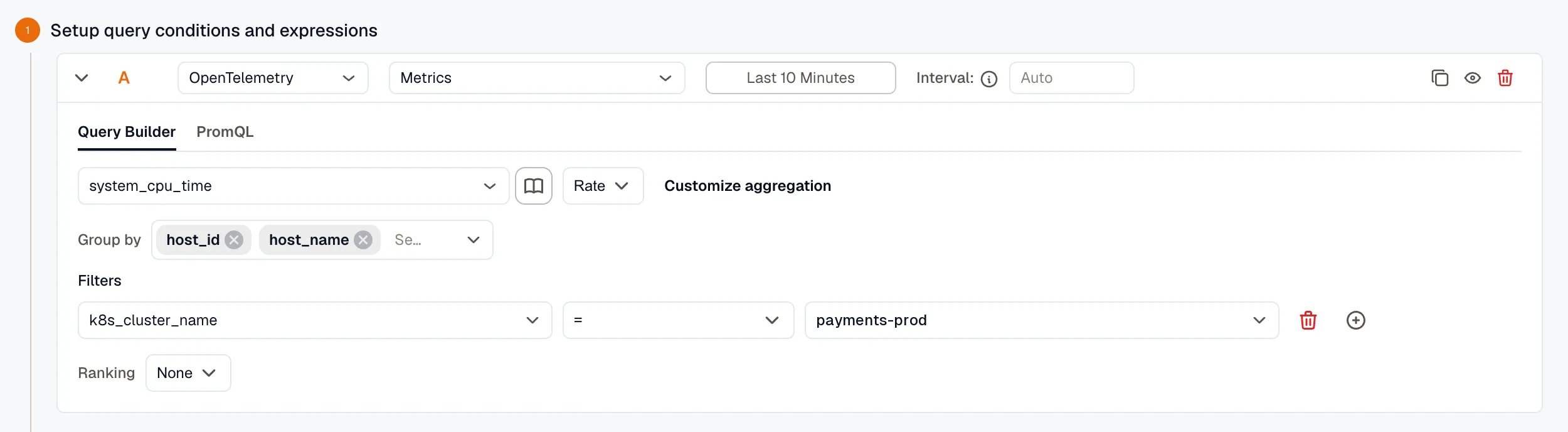Expand the Group by selector dropdown arrow
Image resolution: width=1568 pixels, height=432 pixels.
pos(474,240)
